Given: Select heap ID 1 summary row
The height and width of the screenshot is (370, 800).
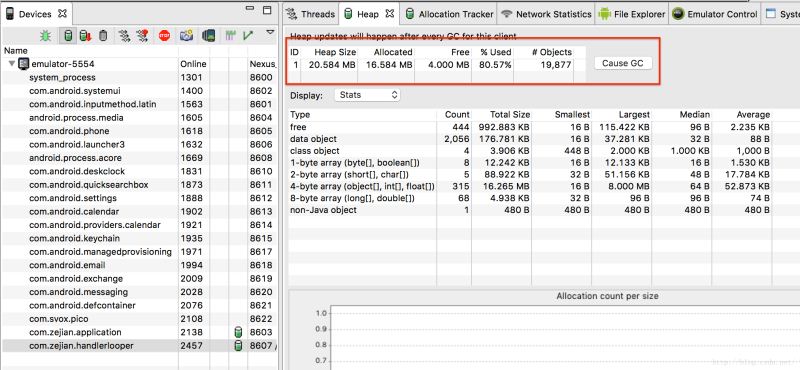Looking at the screenshot, I should point(437,65).
